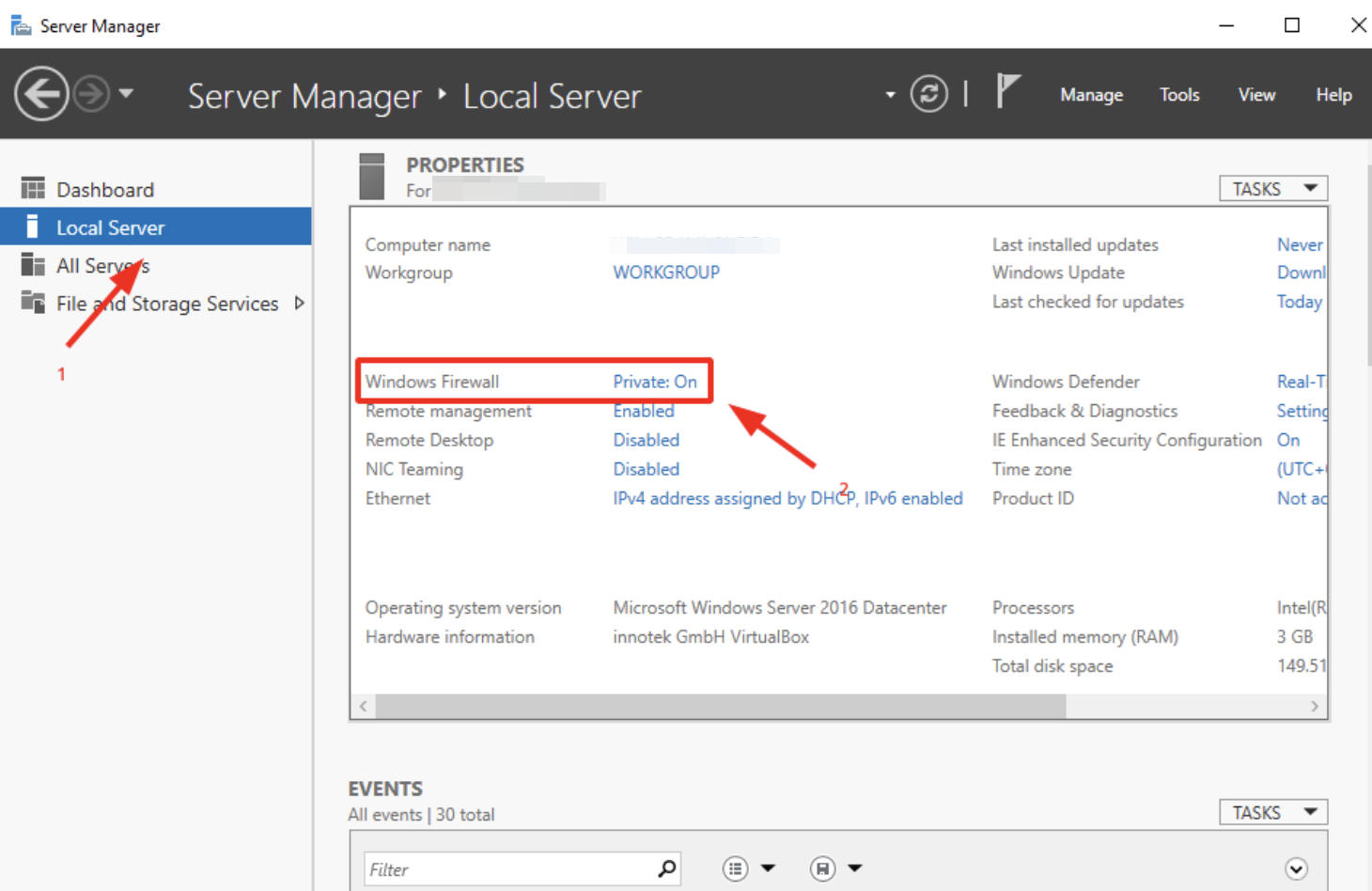Expand the Events filter chevron circle
1372x891 pixels.
1296,869
